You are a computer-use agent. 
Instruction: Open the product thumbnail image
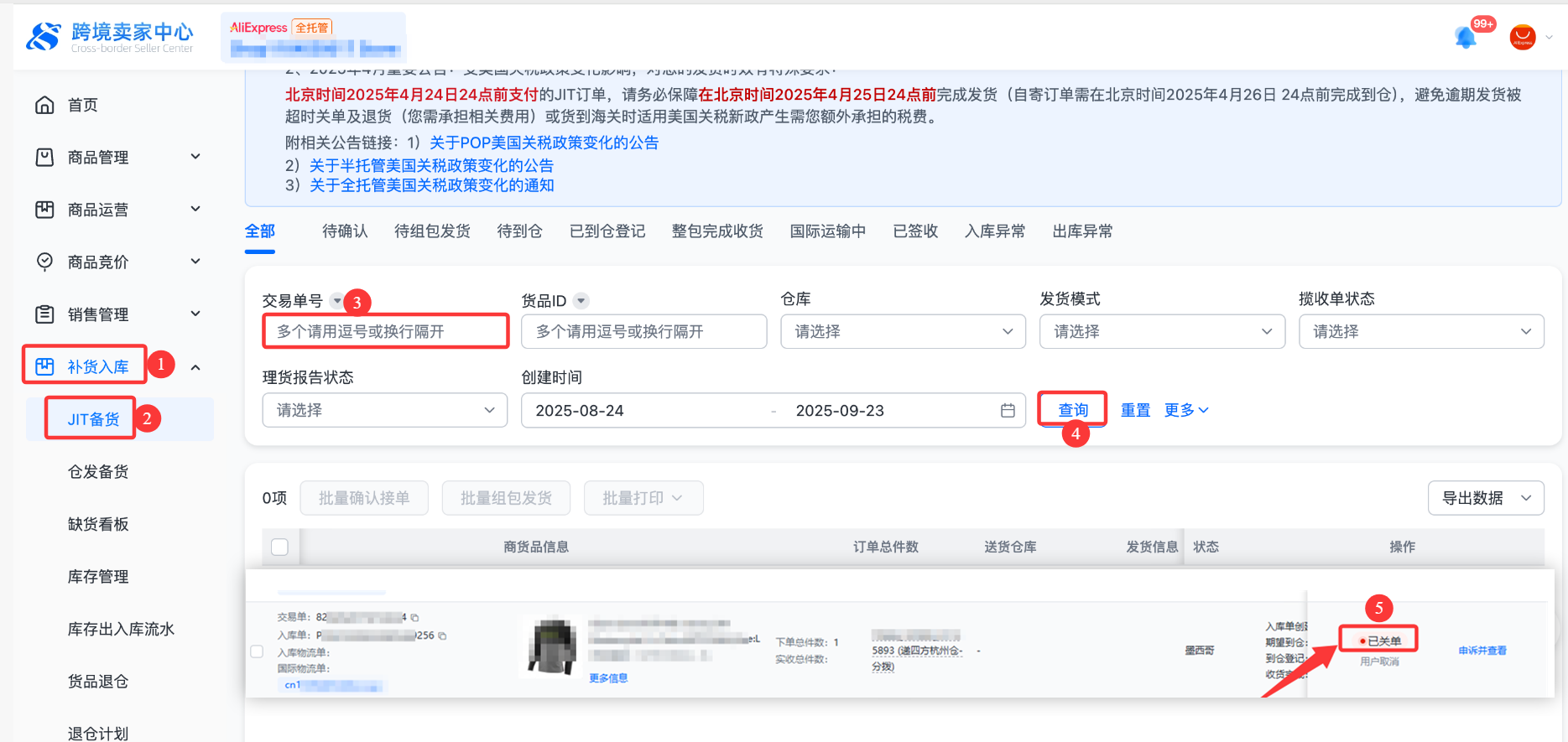point(551,646)
